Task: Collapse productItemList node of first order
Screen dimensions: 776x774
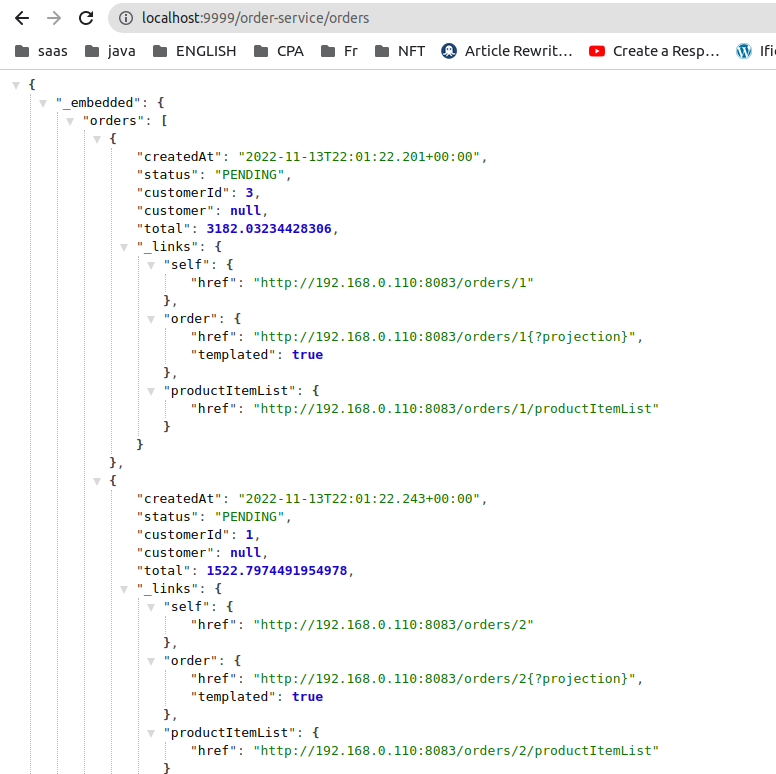Action: pyautogui.click(x=151, y=391)
